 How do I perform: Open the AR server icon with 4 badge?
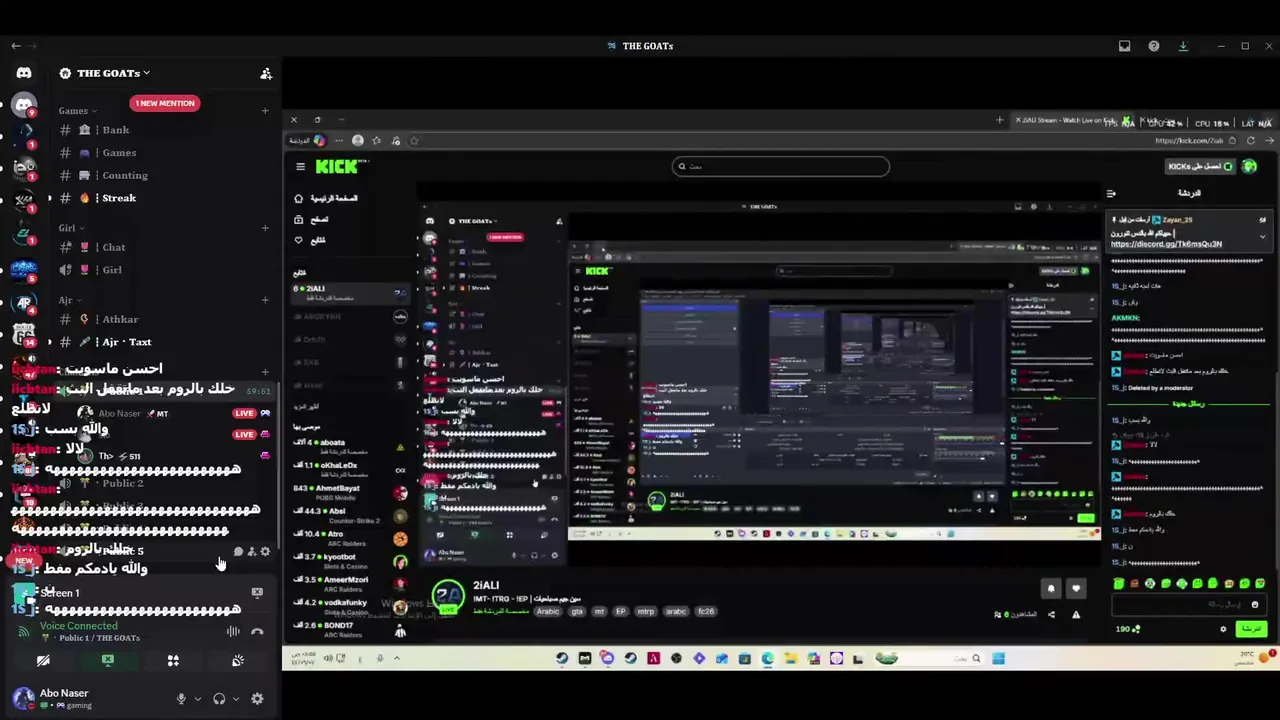coord(24,303)
